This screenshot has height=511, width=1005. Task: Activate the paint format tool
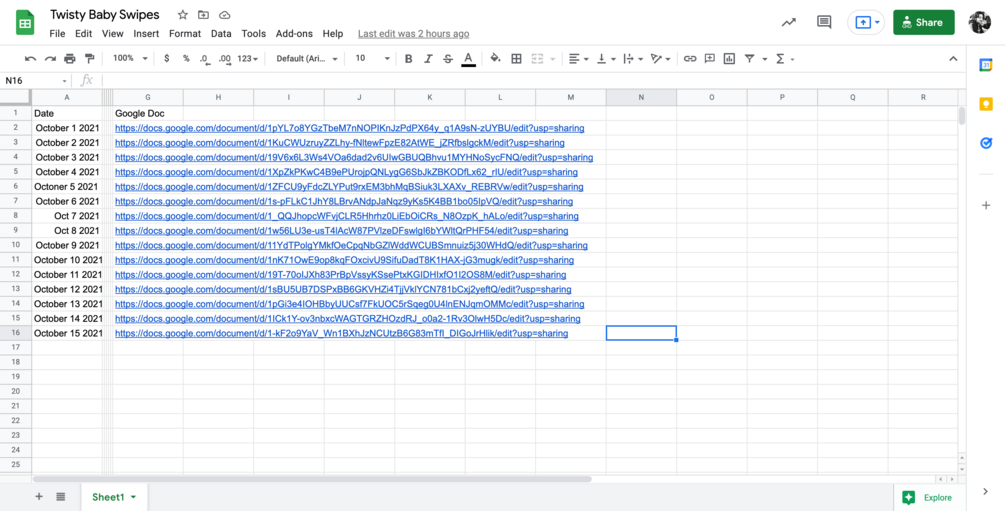tap(90, 58)
